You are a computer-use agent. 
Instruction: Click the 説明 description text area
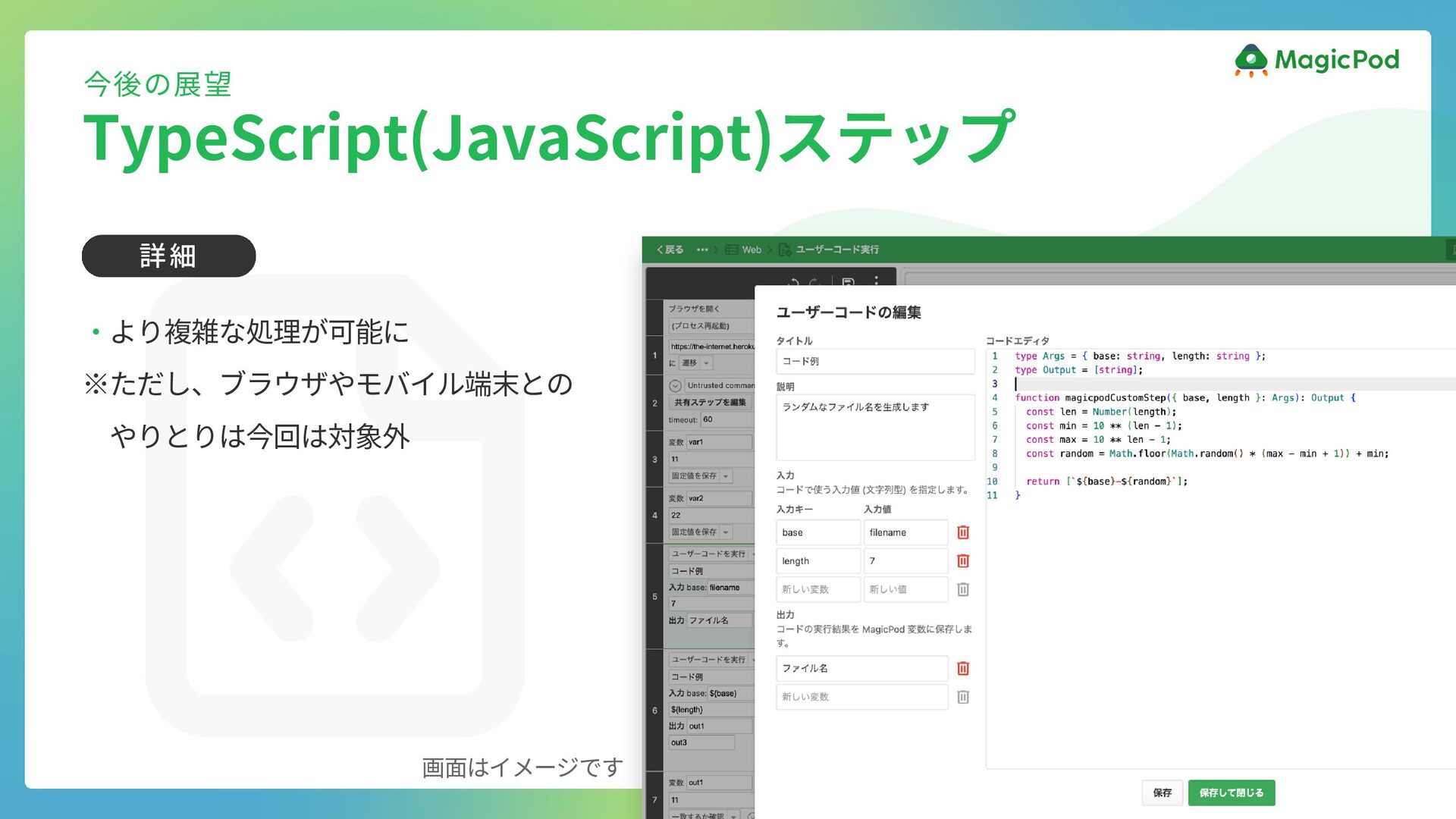[874, 427]
